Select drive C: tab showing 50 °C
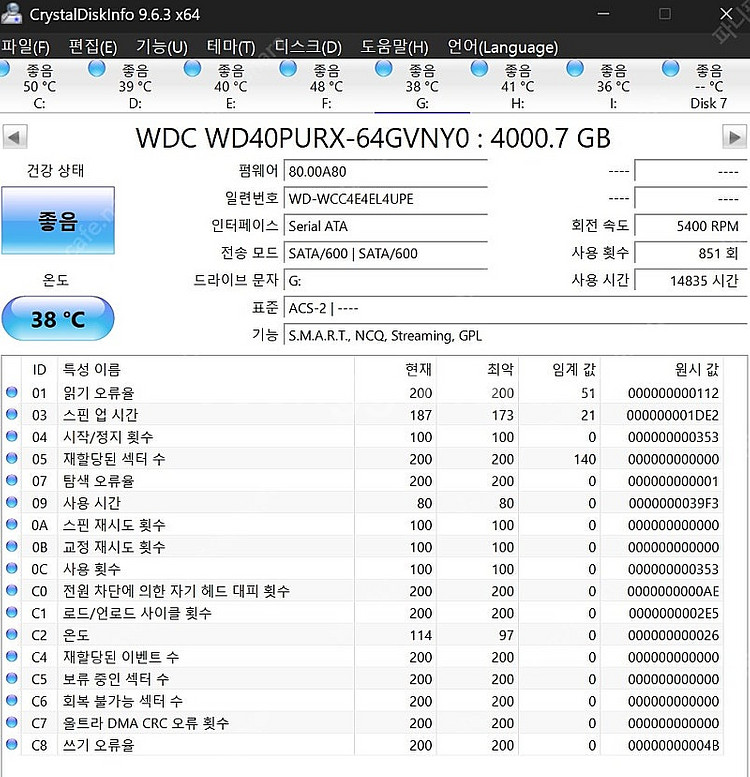The width and height of the screenshot is (750, 777). [x=40, y=86]
